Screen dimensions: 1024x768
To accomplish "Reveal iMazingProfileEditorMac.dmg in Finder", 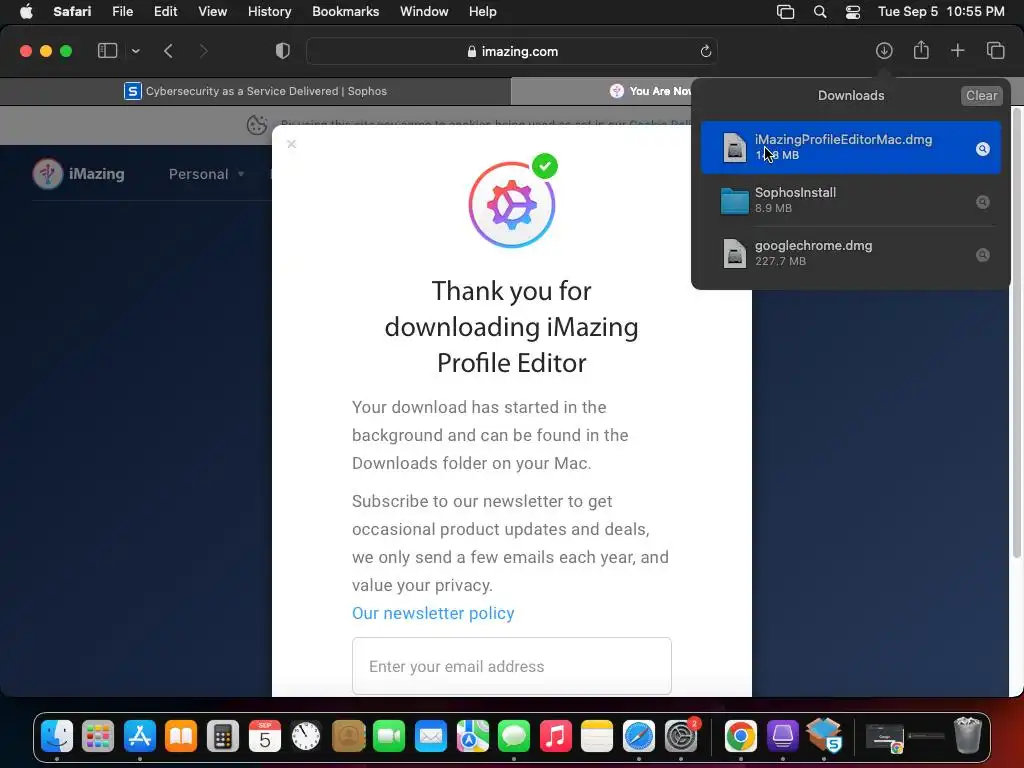I will (x=982, y=149).
